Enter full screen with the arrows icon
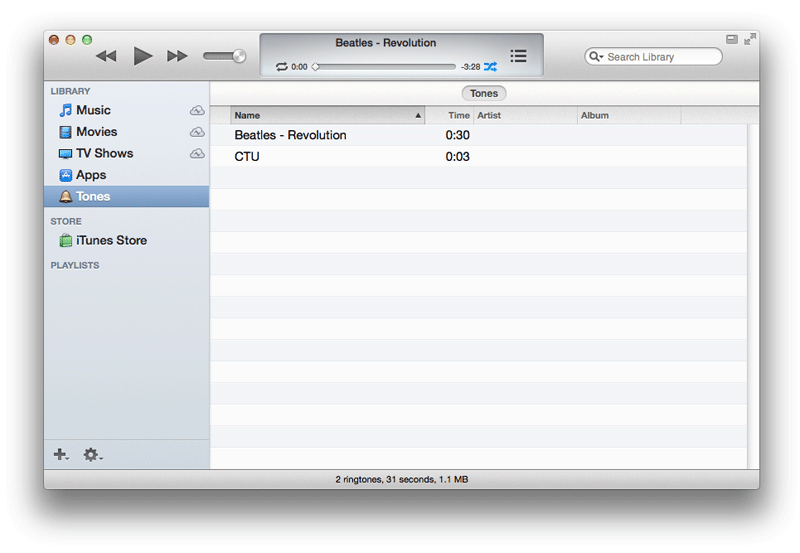Image resolution: width=800 pixels, height=553 pixels. pyautogui.click(x=750, y=38)
